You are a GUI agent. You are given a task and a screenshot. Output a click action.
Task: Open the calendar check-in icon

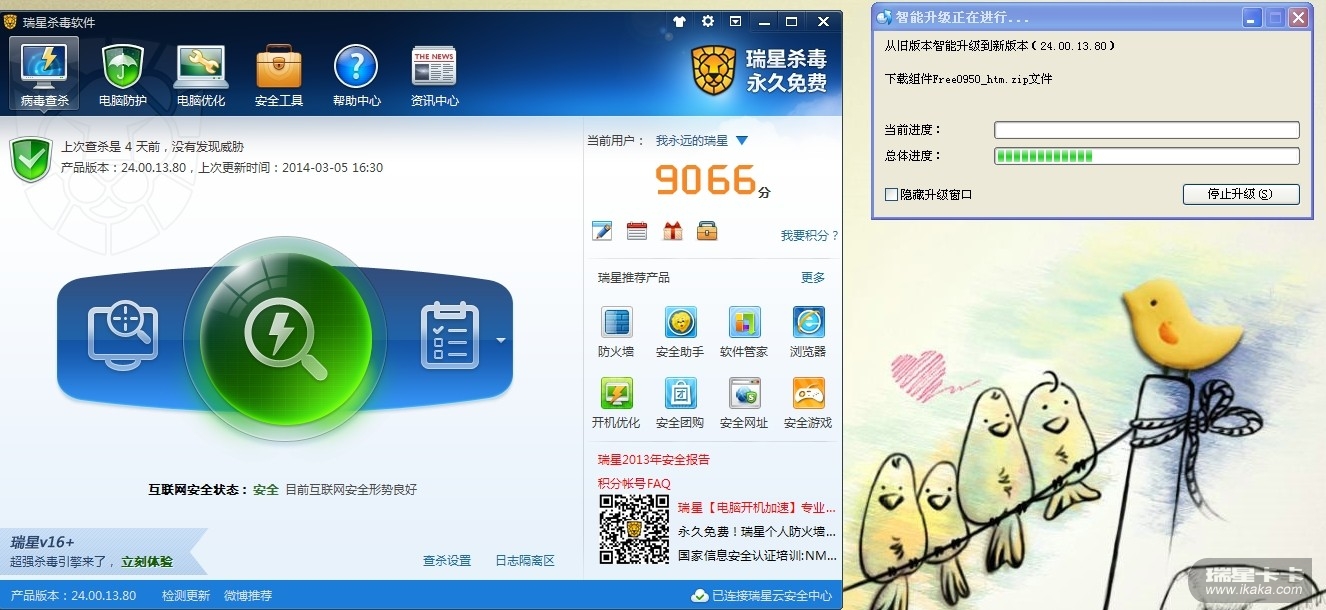pyautogui.click(x=637, y=231)
